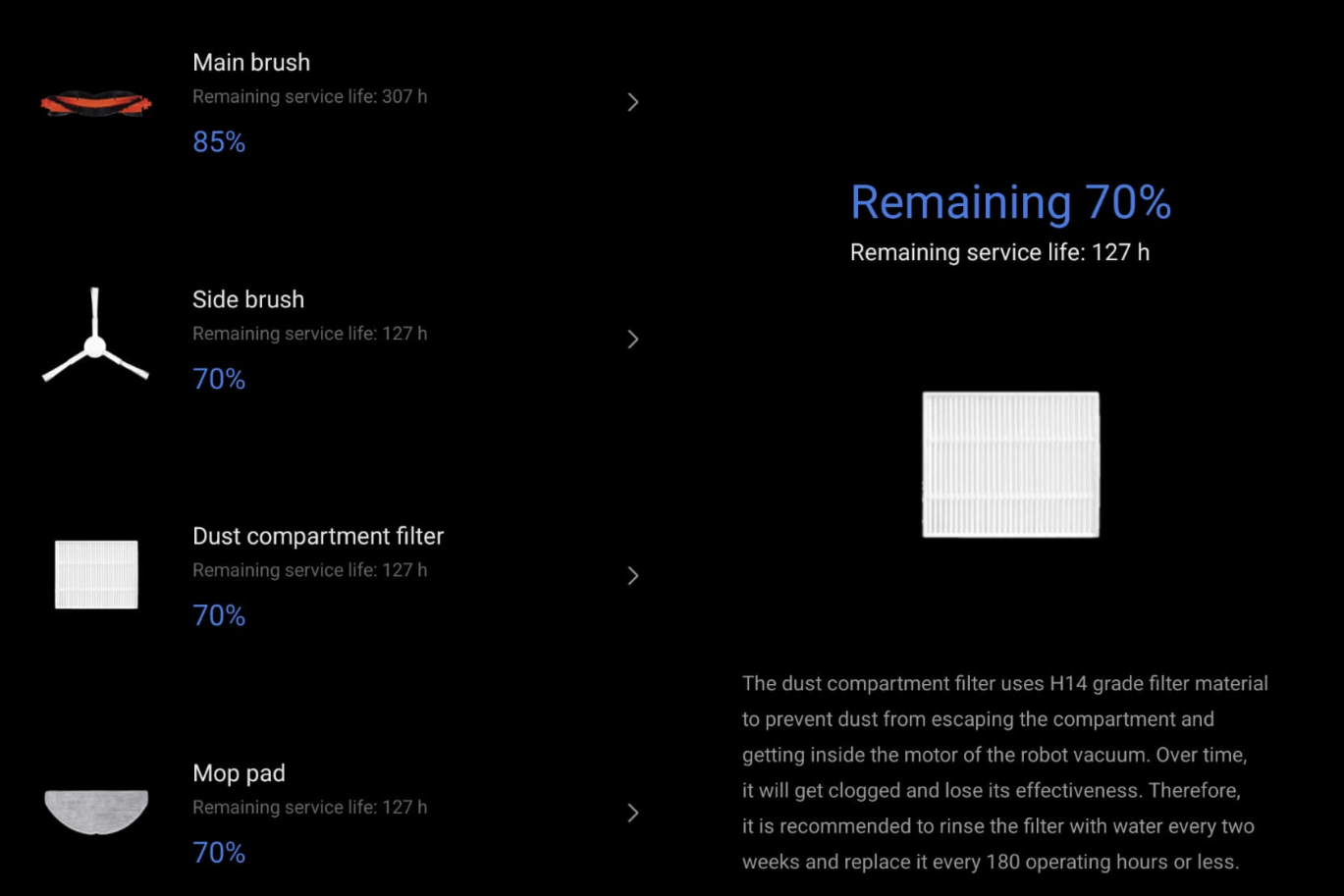Image resolution: width=1344 pixels, height=896 pixels.
Task: Click the three-armed Side brush icon
Action: [95, 338]
